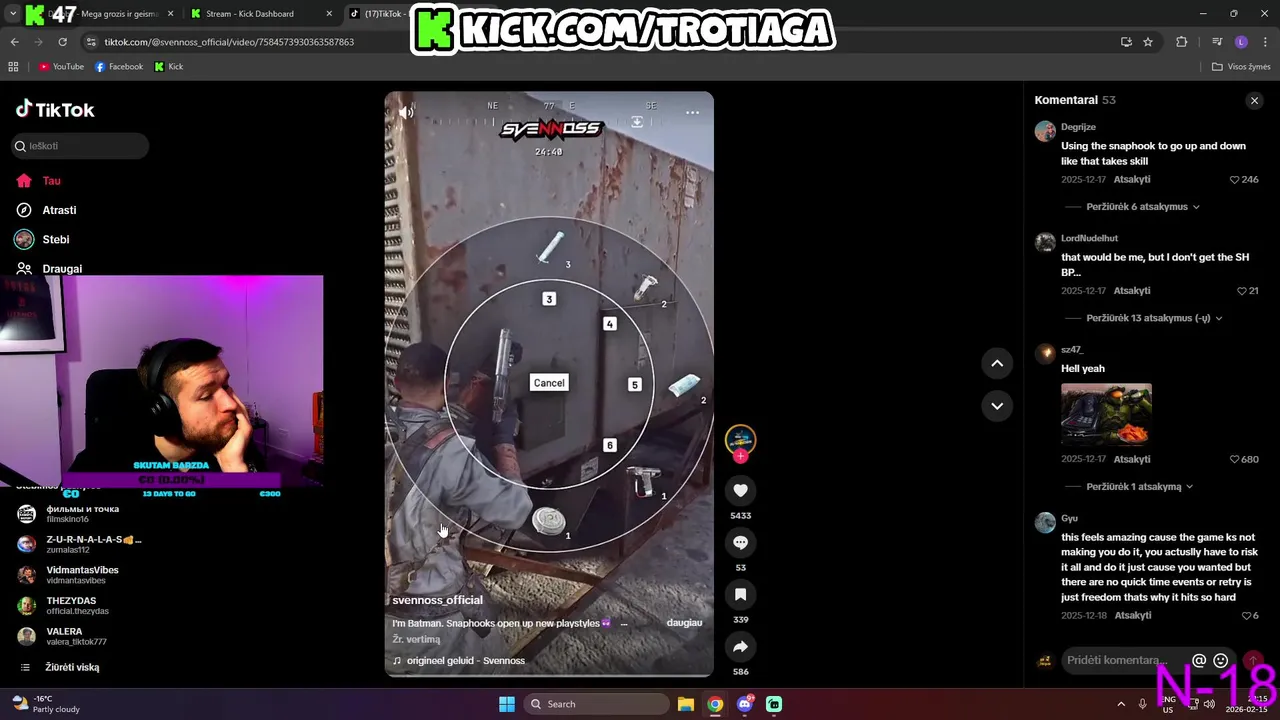Like sz47_'s comment with 680 likes
1280x720 pixels.
[1234, 459]
